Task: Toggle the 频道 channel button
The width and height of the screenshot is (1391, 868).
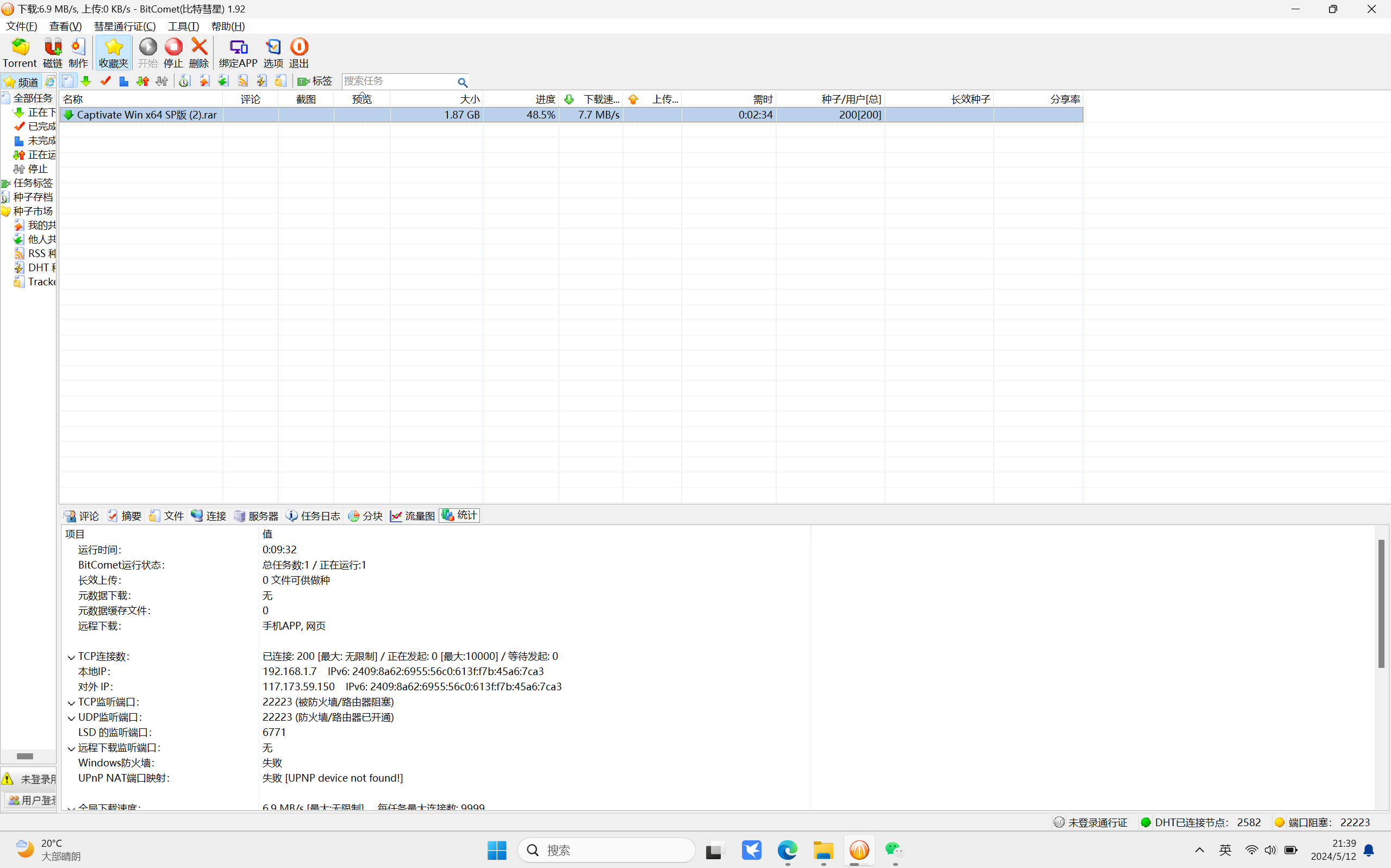Action: coord(21,82)
